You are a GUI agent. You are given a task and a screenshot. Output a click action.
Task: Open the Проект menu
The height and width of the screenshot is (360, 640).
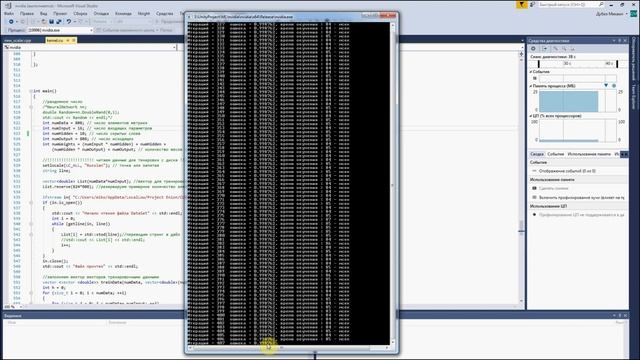(x=60, y=13)
